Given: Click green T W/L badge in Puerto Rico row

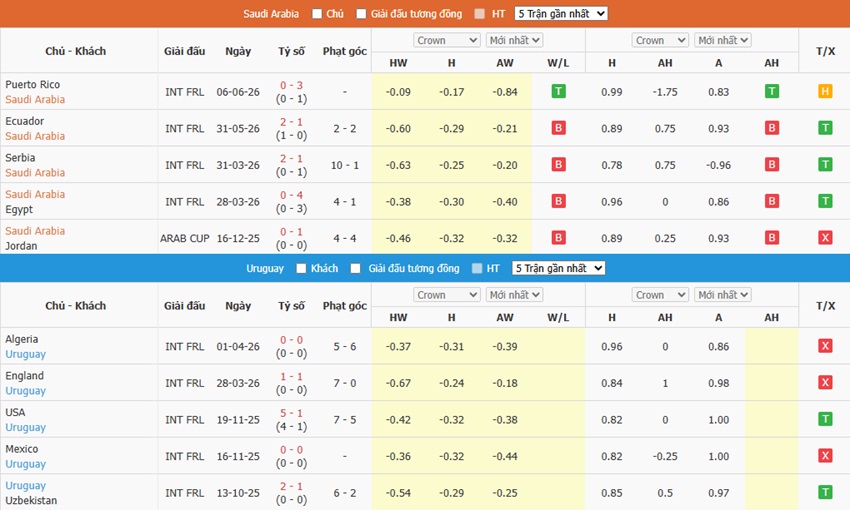Looking at the screenshot, I should (x=558, y=91).
